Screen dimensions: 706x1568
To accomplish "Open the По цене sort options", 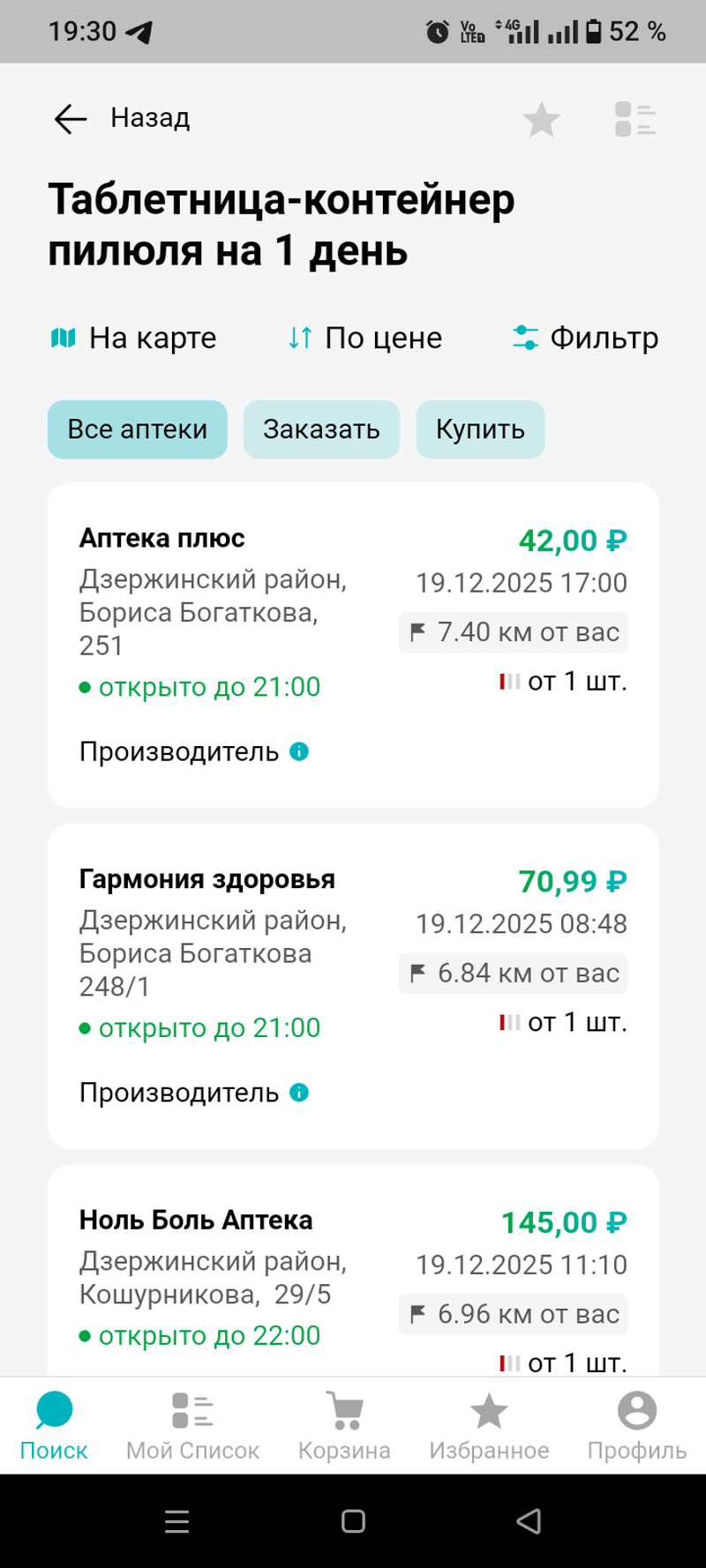I will tap(365, 338).
